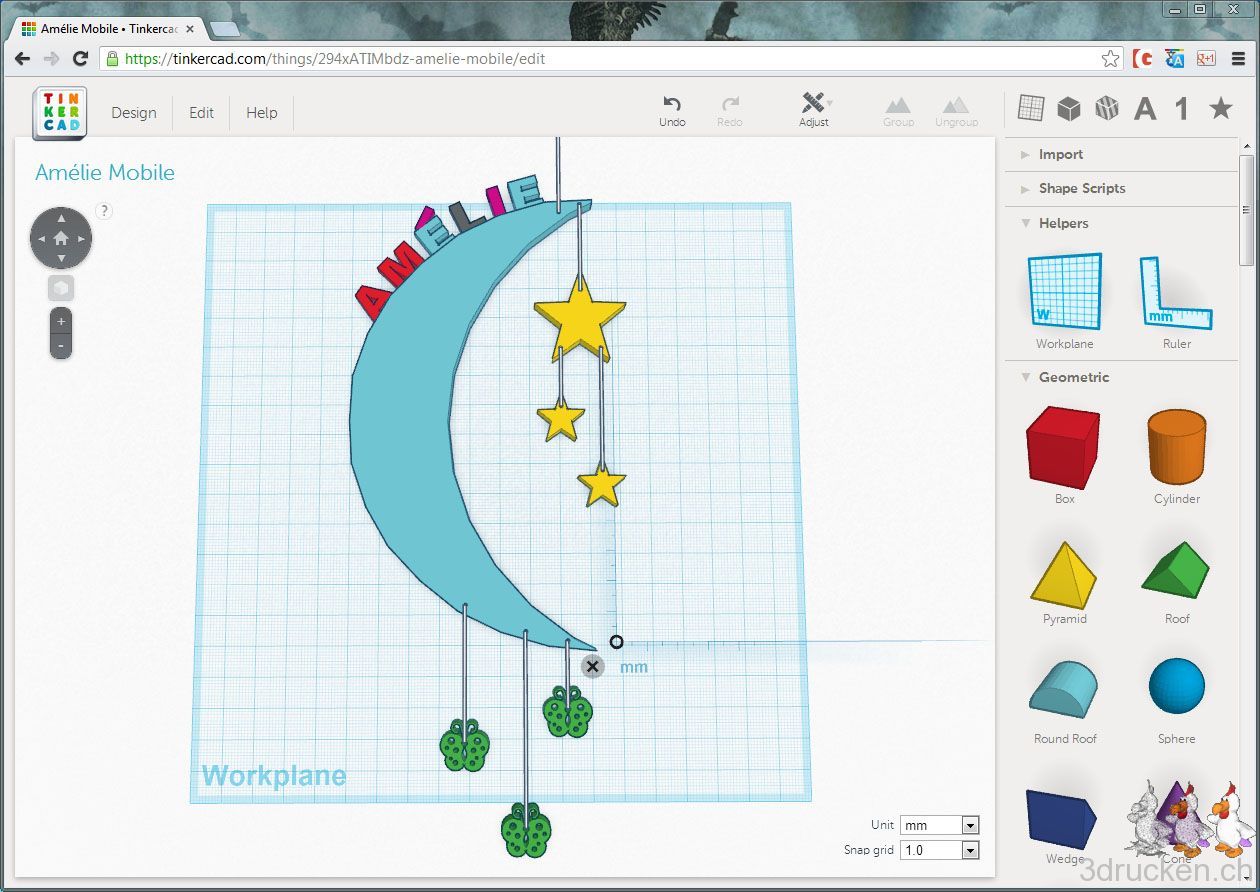The image size is (1260, 892).
Task: Open the Help menu
Action: (262, 113)
